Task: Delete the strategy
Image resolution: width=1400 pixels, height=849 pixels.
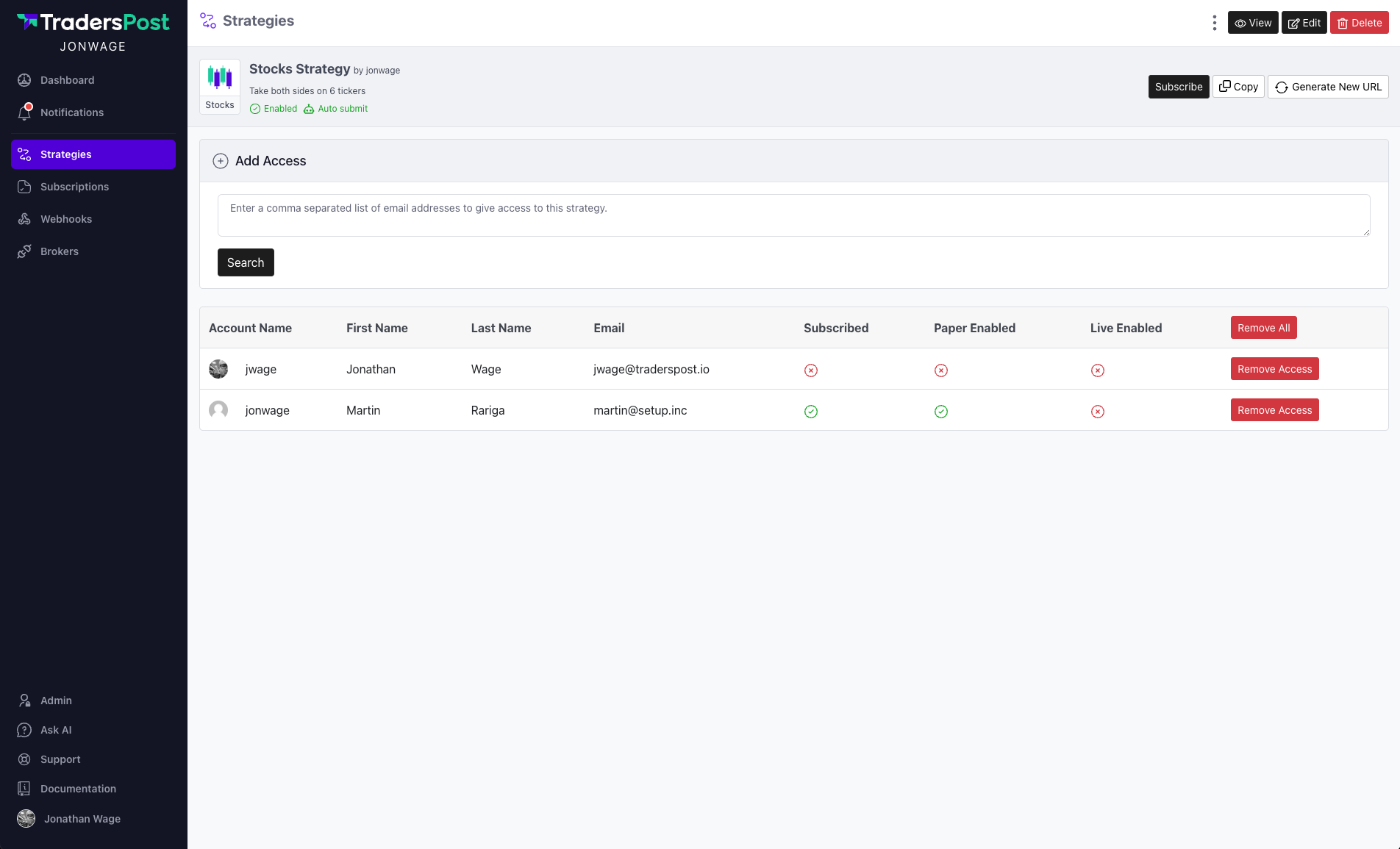Action: (1360, 23)
